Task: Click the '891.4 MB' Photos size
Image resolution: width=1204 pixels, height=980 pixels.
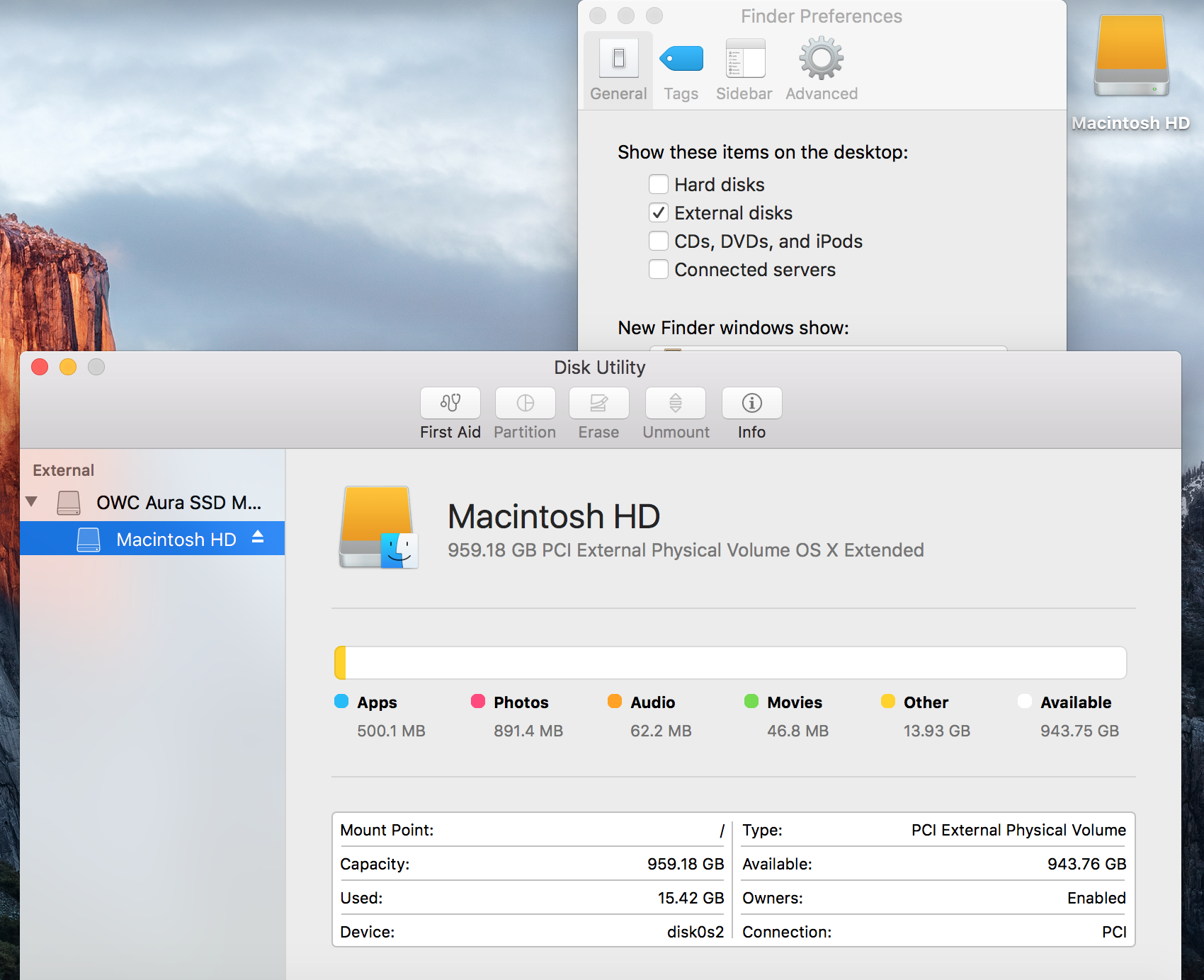Action: (x=528, y=731)
